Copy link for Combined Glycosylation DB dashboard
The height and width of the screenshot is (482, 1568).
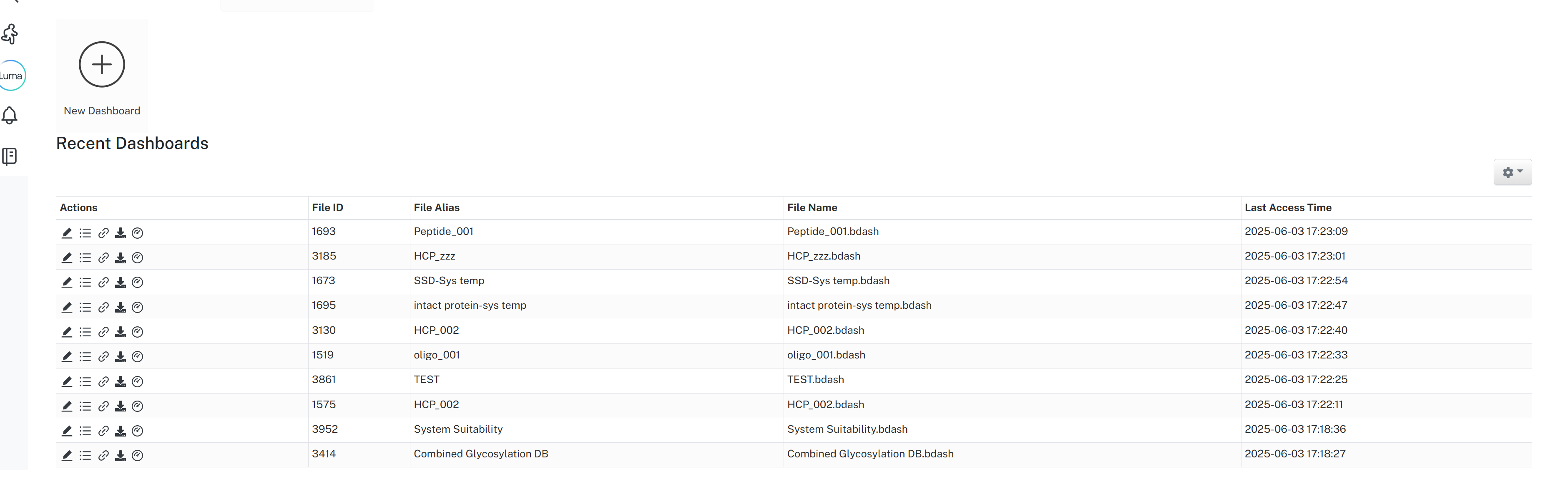103,455
